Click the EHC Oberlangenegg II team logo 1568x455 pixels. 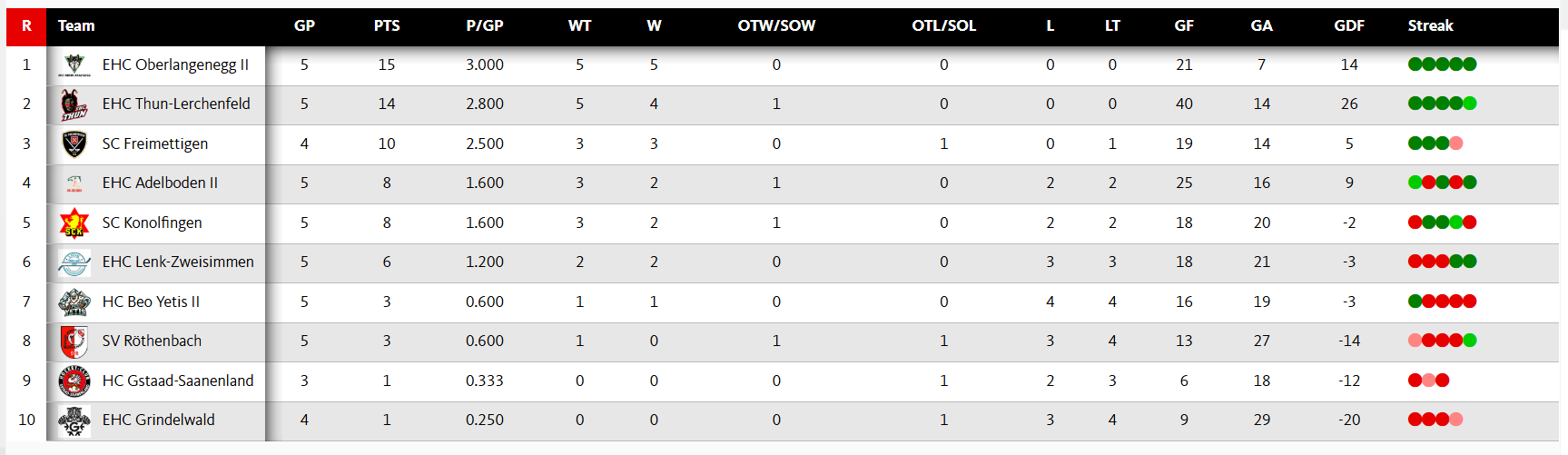74,65
